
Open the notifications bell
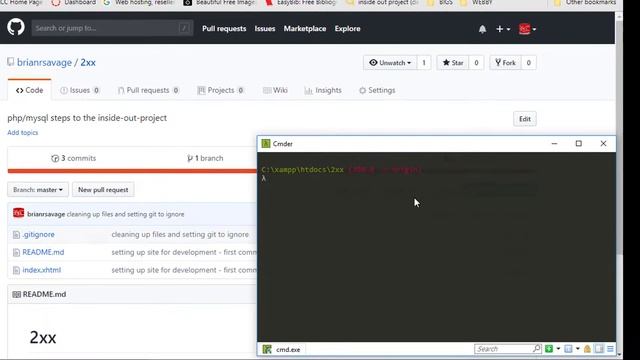[x=482, y=29]
